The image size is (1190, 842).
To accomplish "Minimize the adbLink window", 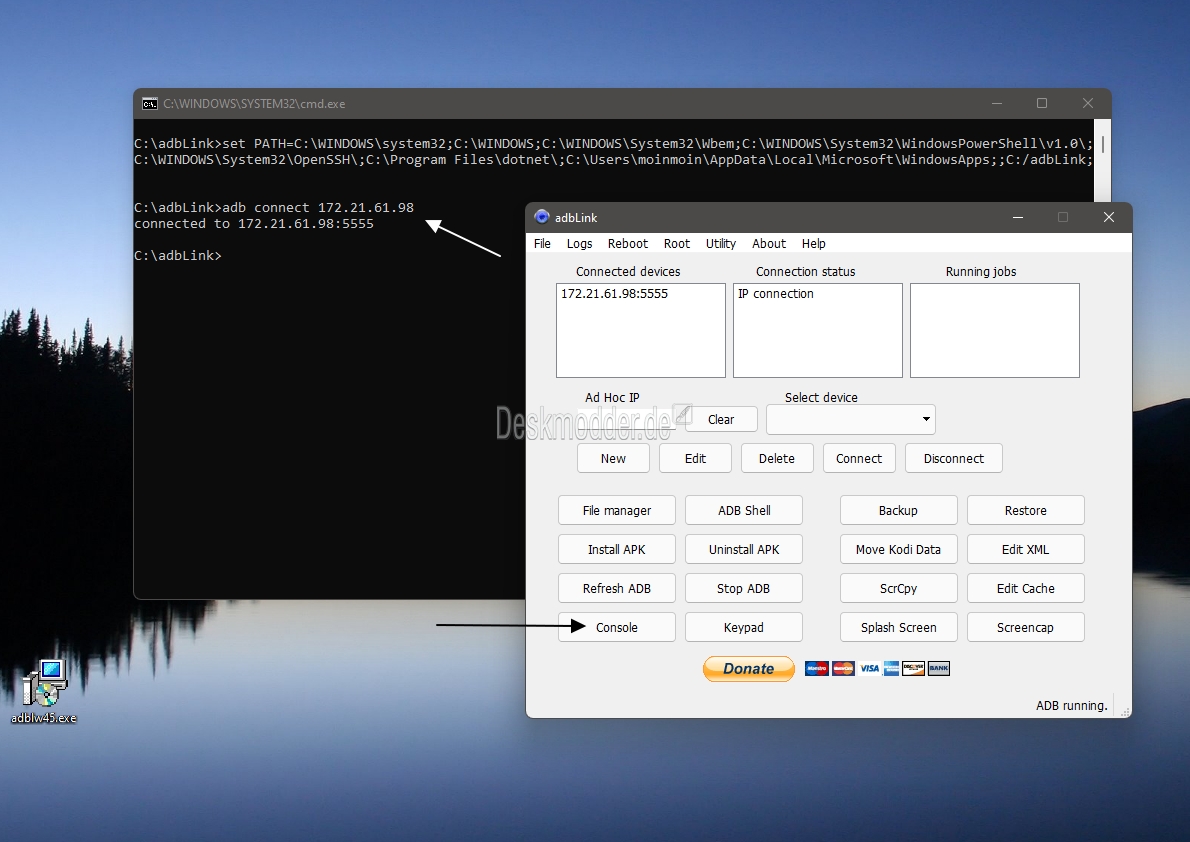I will [x=1018, y=217].
